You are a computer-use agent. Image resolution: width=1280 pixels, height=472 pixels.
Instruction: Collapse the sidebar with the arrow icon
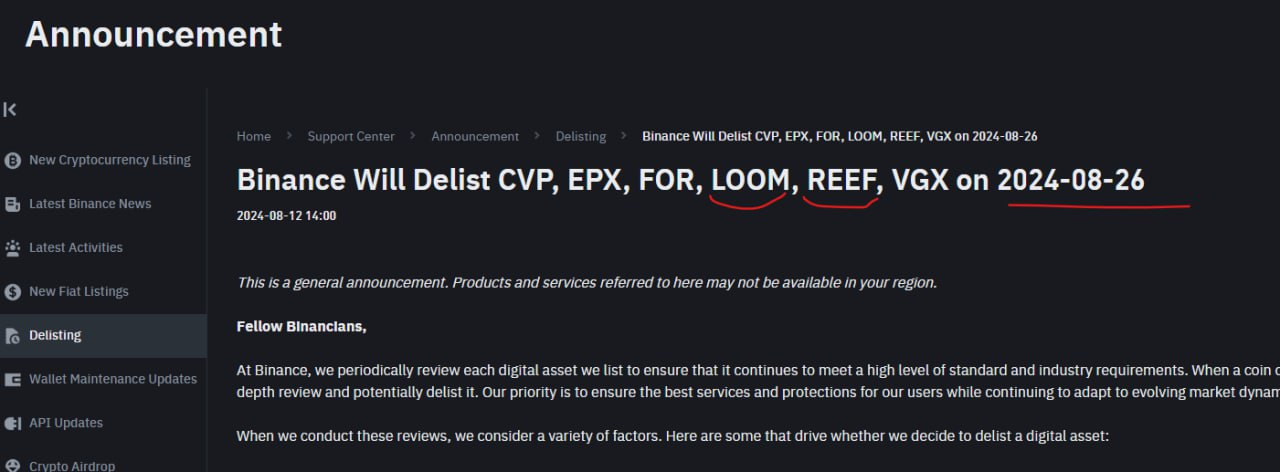point(10,110)
